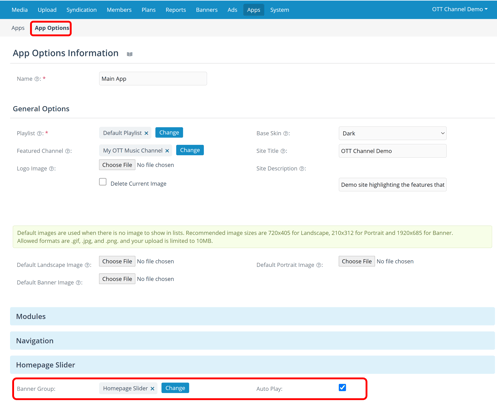Click the icon beside App Options Information heading

click(x=130, y=54)
